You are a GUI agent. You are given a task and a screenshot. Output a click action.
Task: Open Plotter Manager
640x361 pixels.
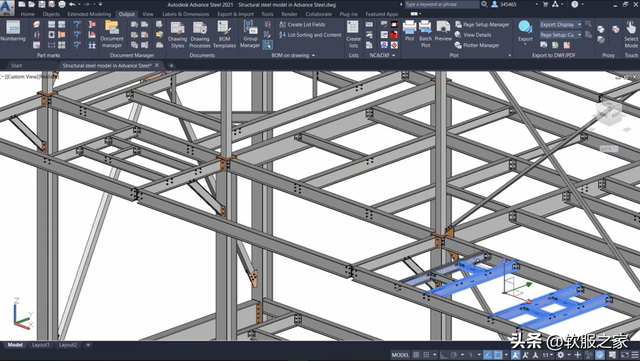(477, 45)
